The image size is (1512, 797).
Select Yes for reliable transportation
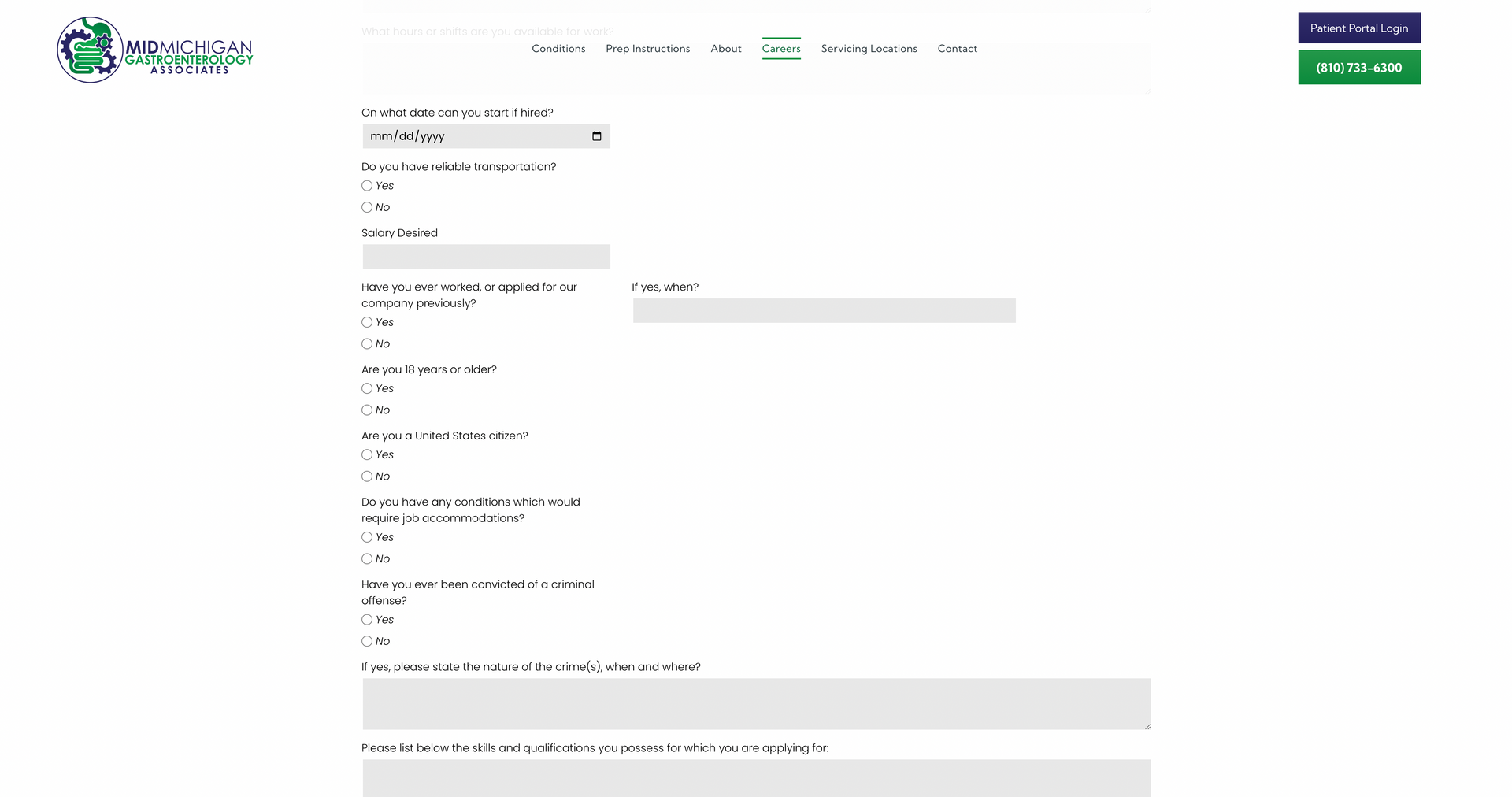coord(367,186)
